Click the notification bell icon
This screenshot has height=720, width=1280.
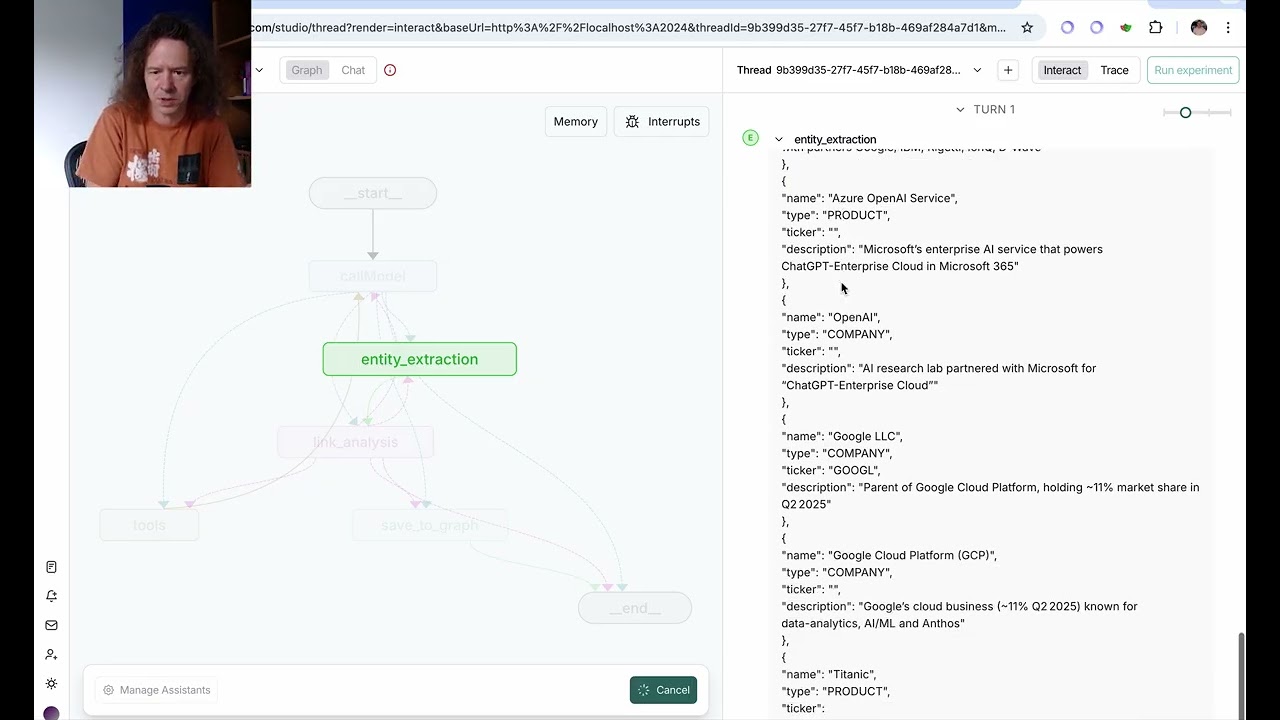[x=51, y=596]
